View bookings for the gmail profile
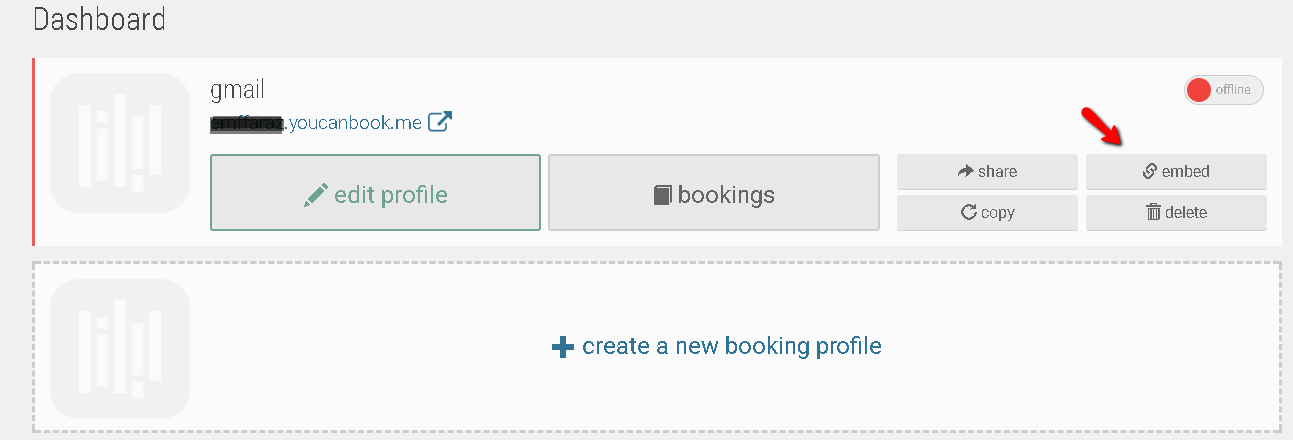The width and height of the screenshot is (1293, 440). click(714, 193)
